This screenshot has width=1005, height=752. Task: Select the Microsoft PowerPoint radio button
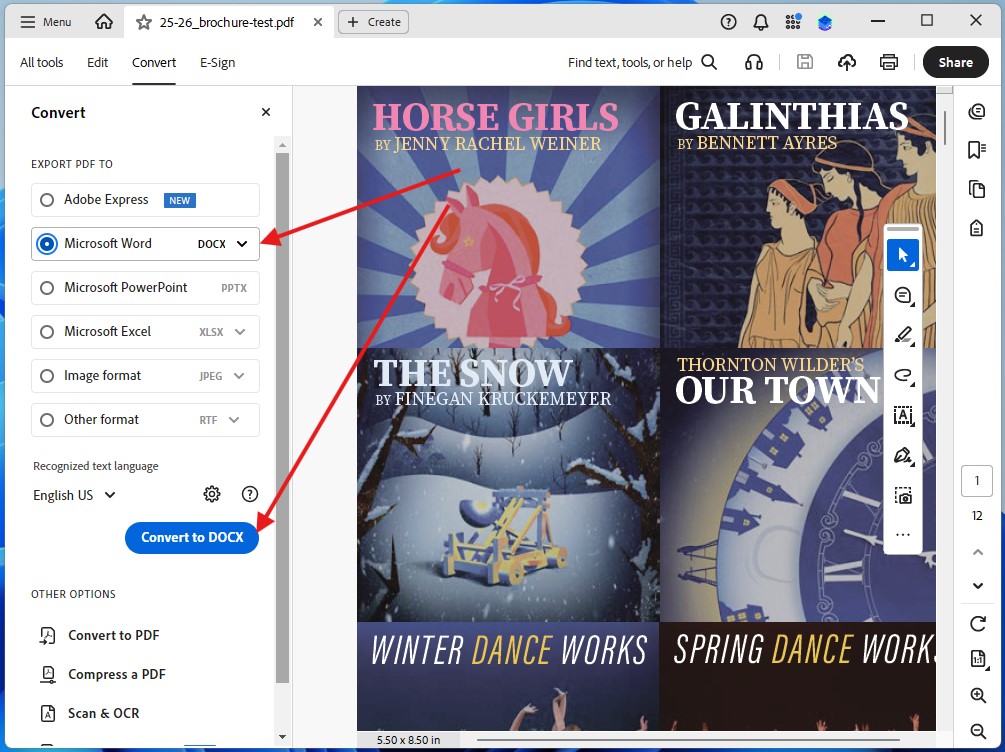[x=47, y=288]
